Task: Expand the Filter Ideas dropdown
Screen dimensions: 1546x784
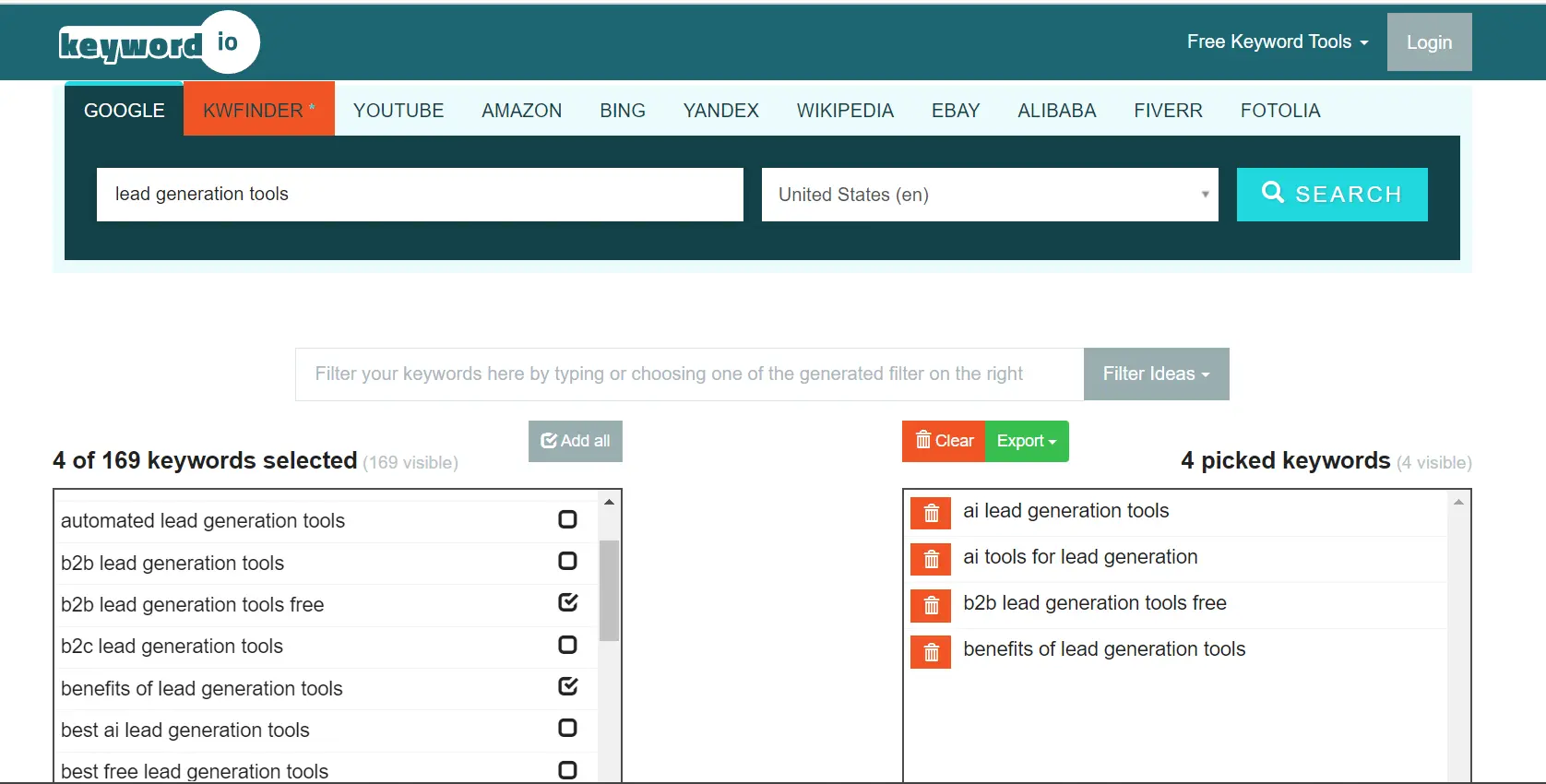Action: (1156, 374)
